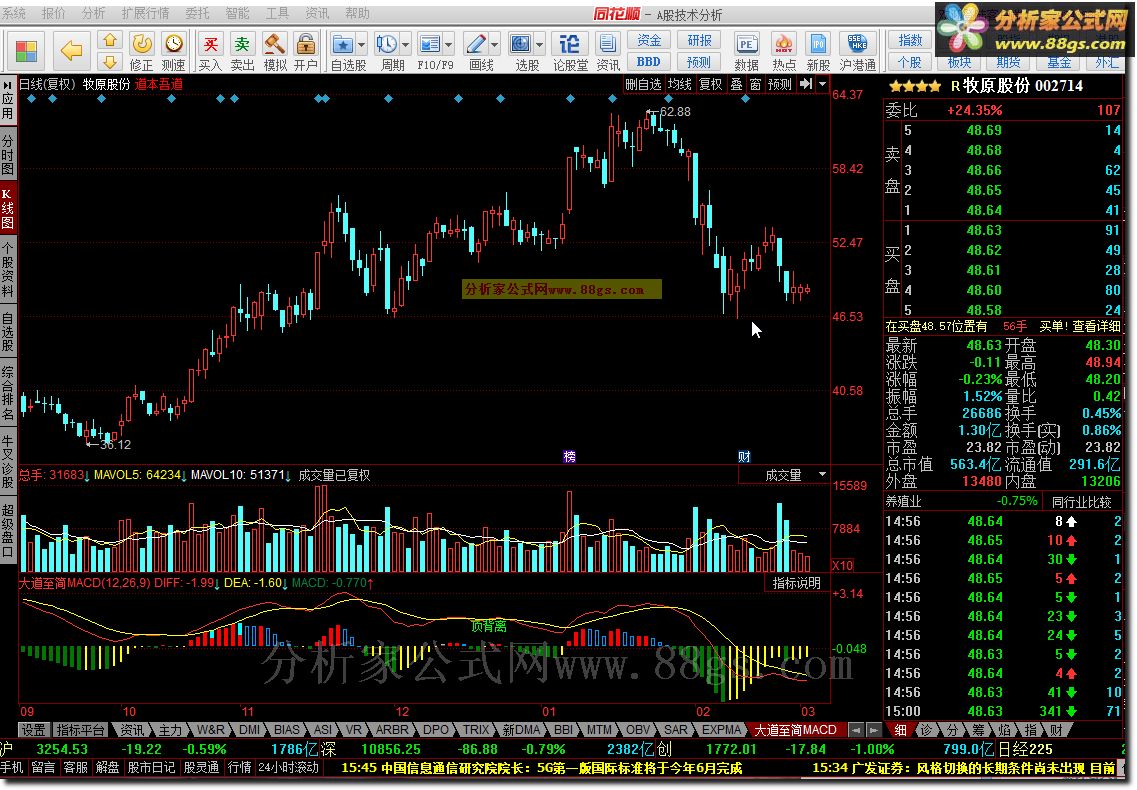Viewport: 1137px width, 790px height.
Task: Toggle the 窗 window option
Action: coord(755,84)
